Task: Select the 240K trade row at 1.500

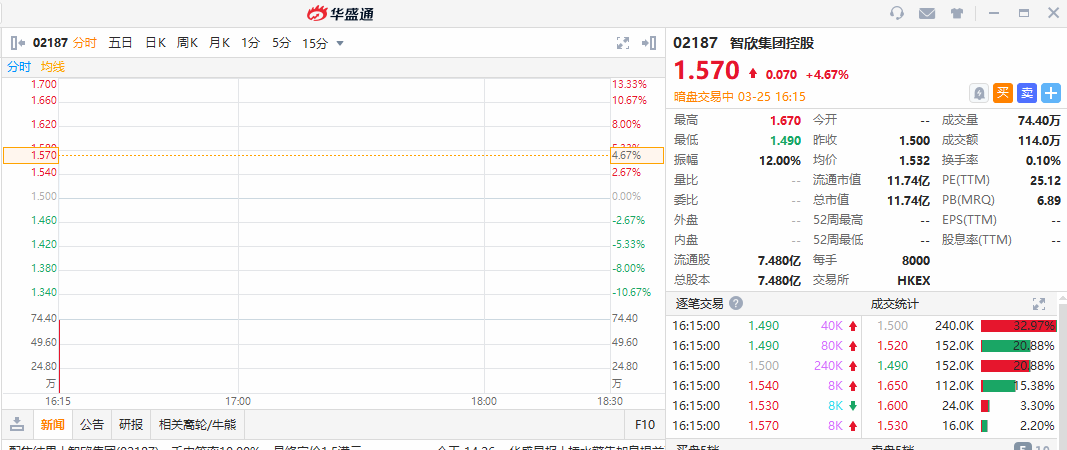Action: pyautogui.click(x=765, y=366)
